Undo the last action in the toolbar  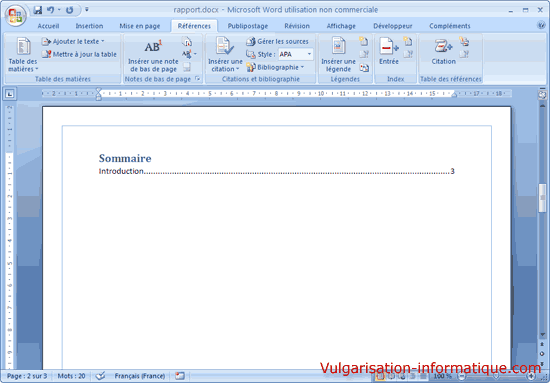tap(51, 10)
